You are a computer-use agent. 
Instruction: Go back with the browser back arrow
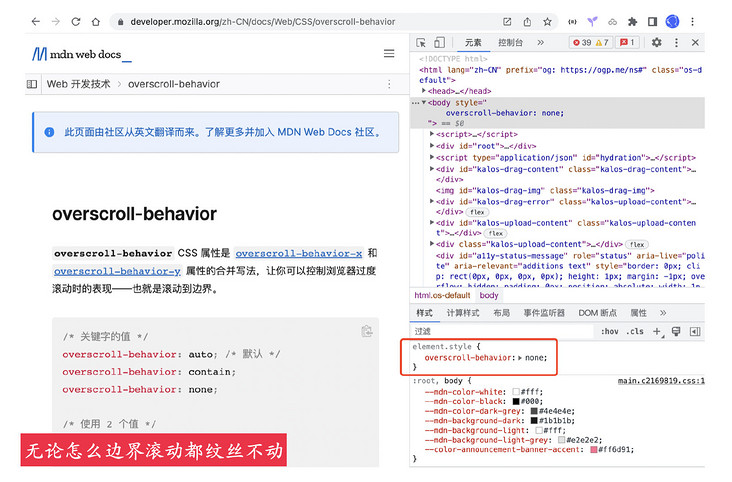click(35, 21)
